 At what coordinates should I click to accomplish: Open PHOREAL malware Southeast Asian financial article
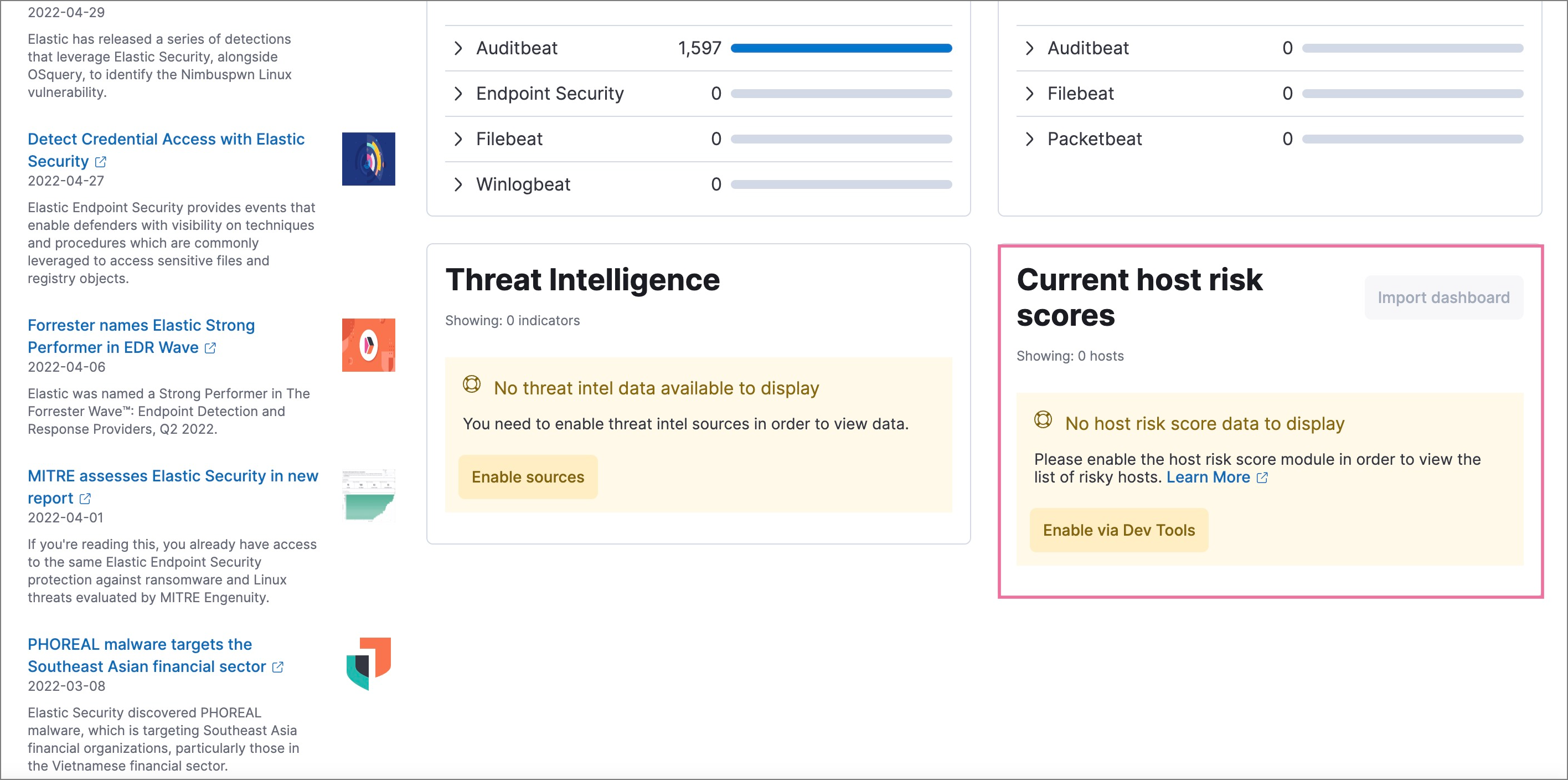(x=147, y=655)
